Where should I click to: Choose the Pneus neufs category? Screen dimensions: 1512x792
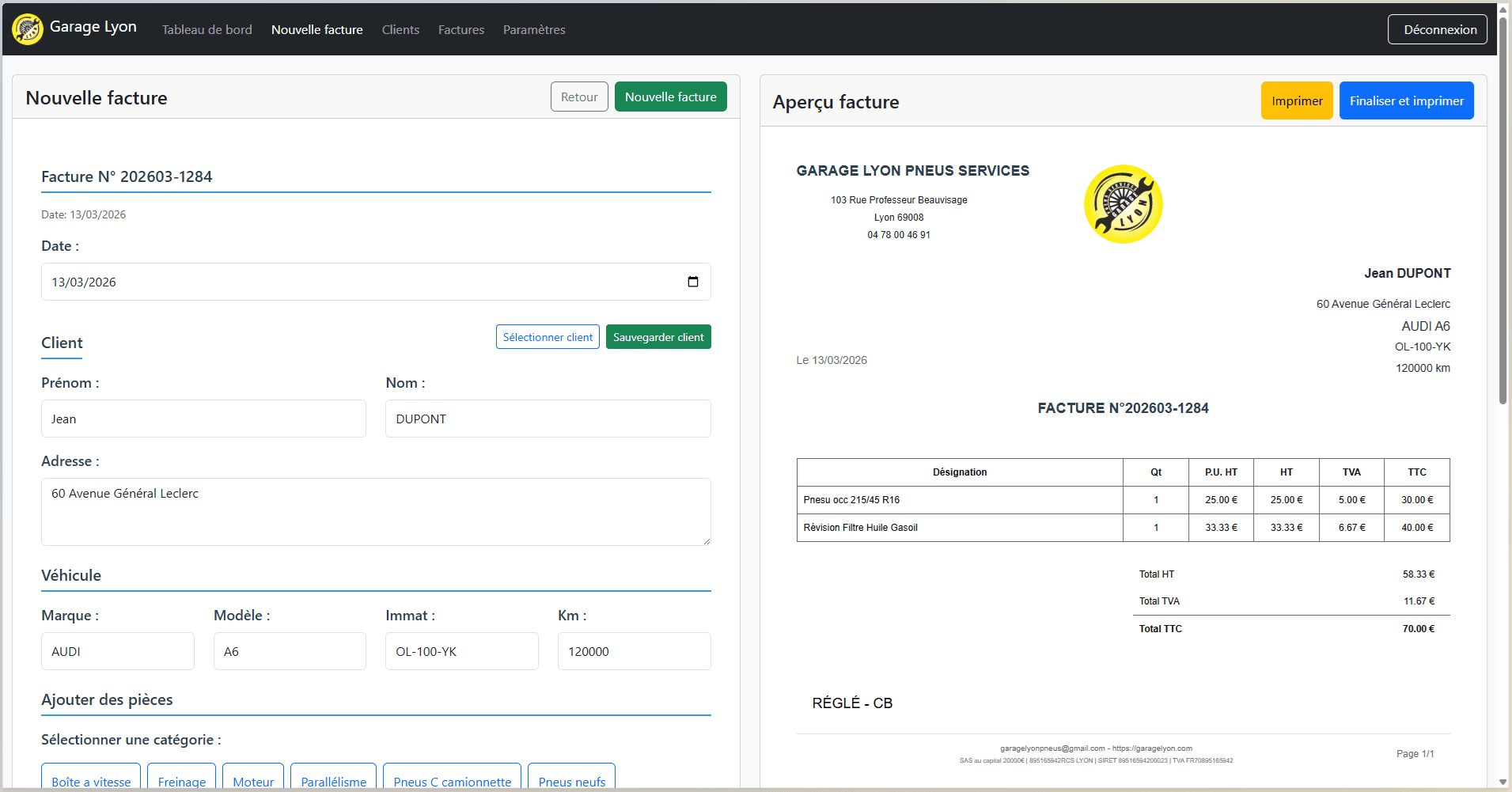(x=571, y=781)
